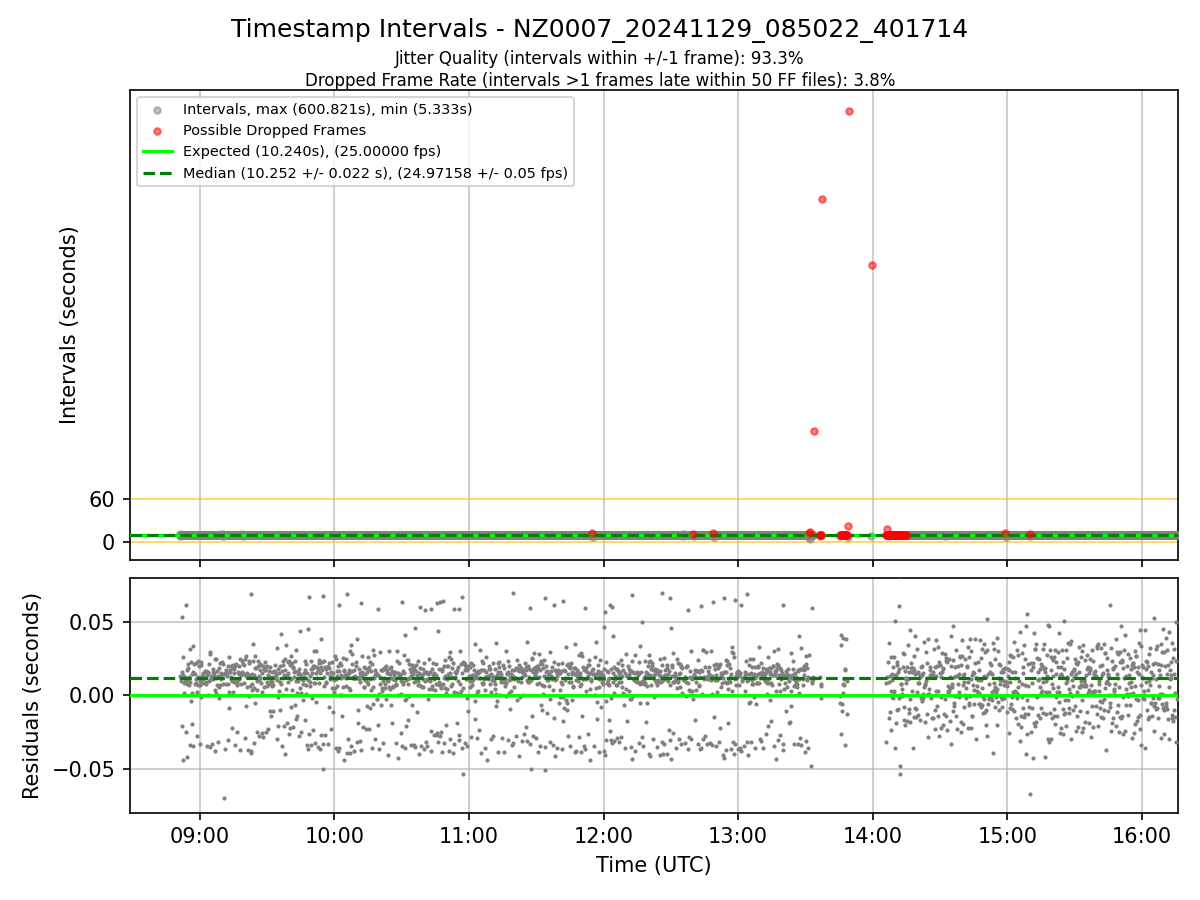Image resolution: width=1200 pixels, height=900 pixels.
Task: Click the gray dot marker in the legend
Action: point(157,109)
